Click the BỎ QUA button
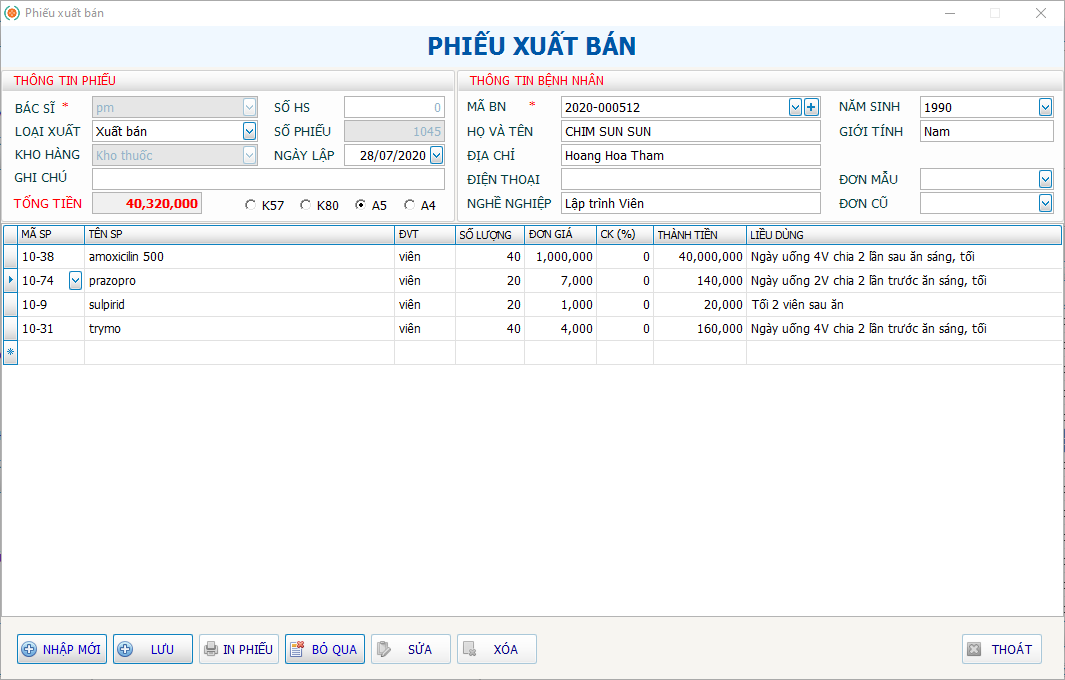This screenshot has height=680, width=1065. click(x=325, y=649)
